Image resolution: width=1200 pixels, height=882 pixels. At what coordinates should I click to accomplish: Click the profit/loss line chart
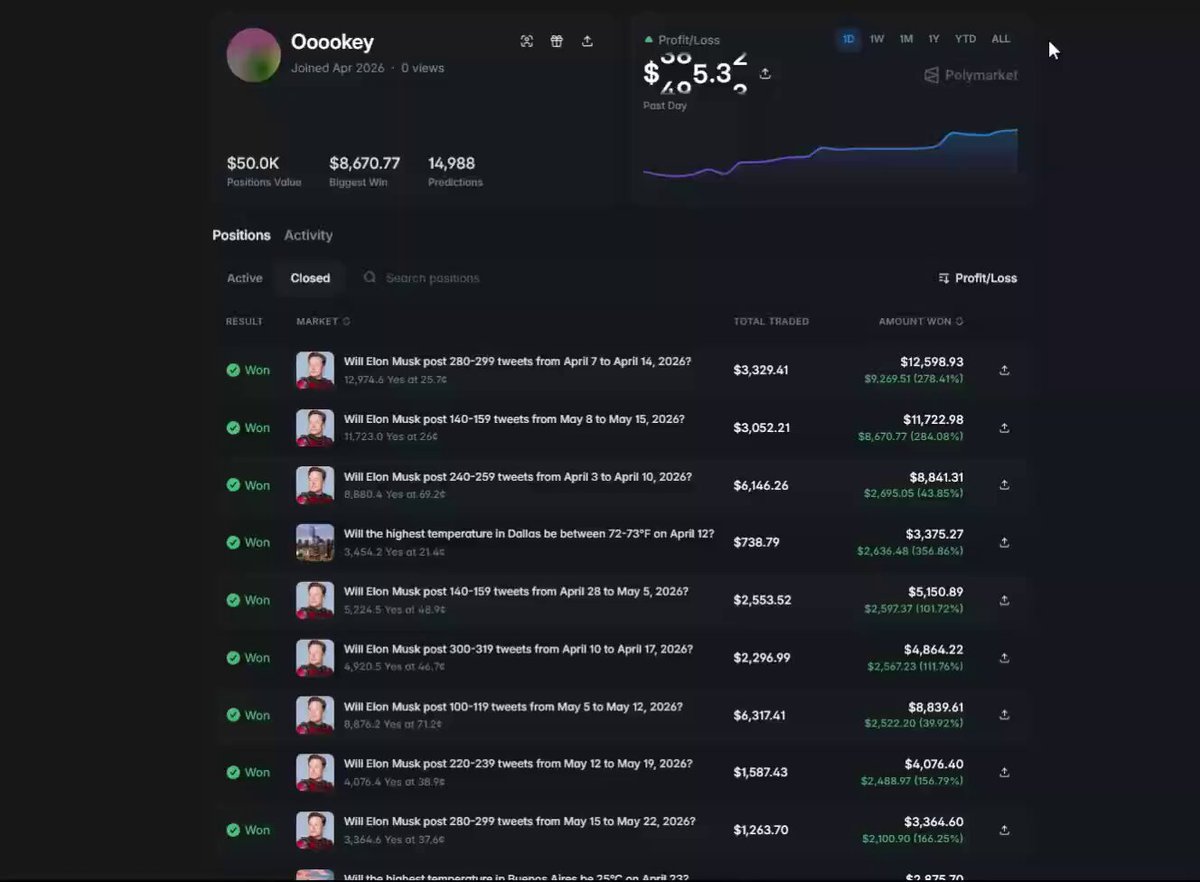click(x=830, y=155)
